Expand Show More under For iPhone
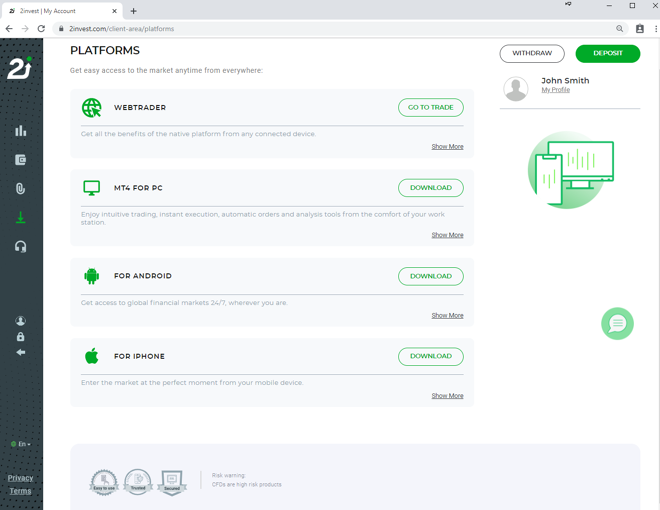 coord(447,396)
